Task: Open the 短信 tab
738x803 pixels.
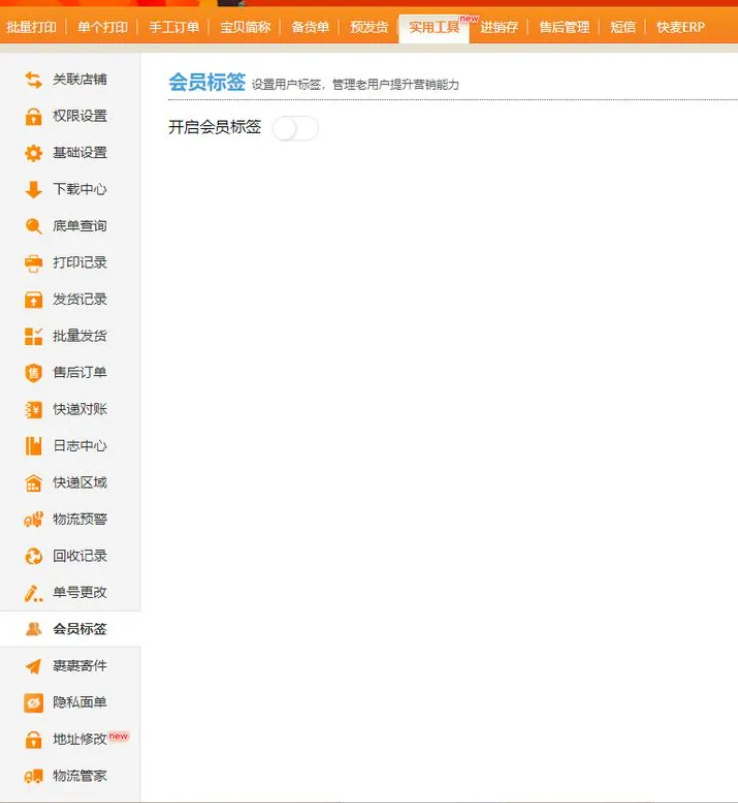Action: click(x=623, y=27)
